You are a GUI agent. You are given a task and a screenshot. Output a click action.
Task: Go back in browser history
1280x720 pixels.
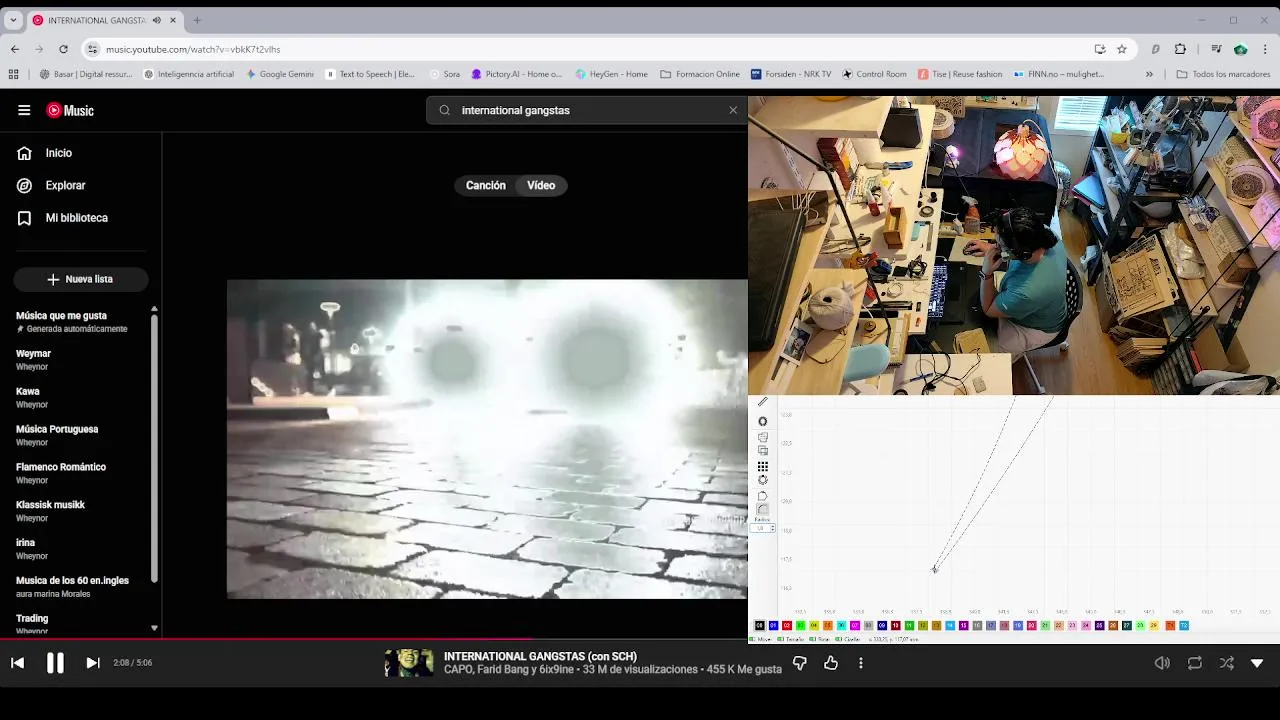tap(15, 49)
